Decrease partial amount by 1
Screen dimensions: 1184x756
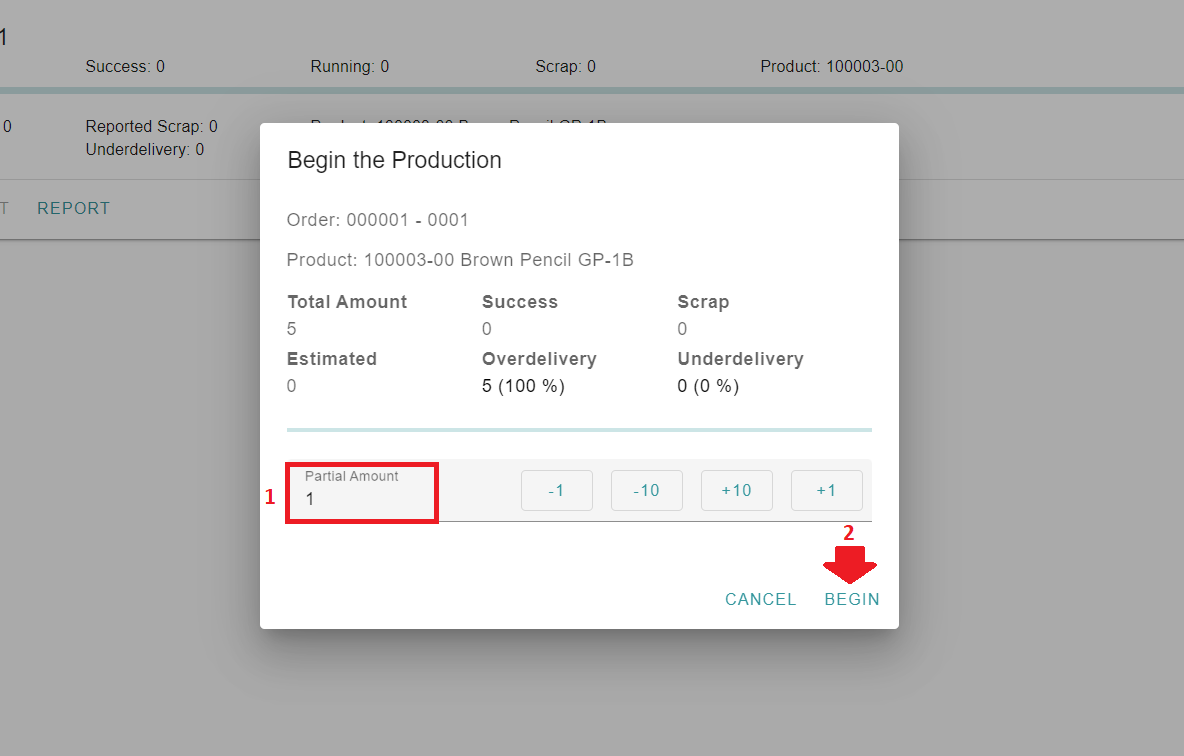coord(557,490)
